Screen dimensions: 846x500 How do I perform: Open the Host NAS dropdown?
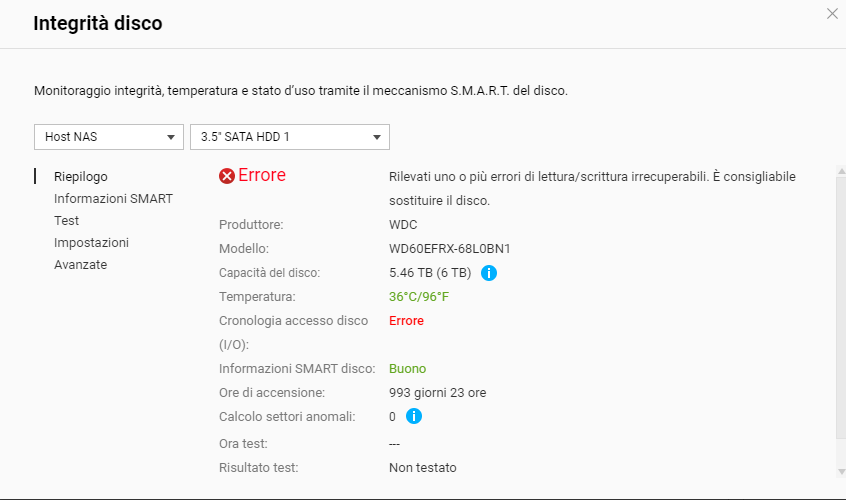[x=109, y=137]
